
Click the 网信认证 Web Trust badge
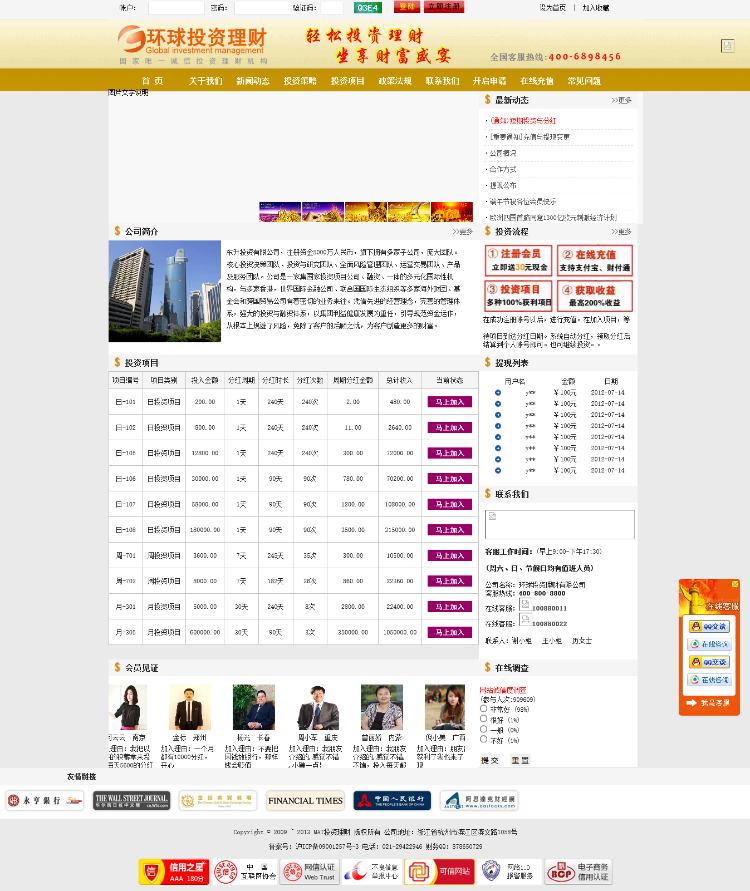pos(310,872)
